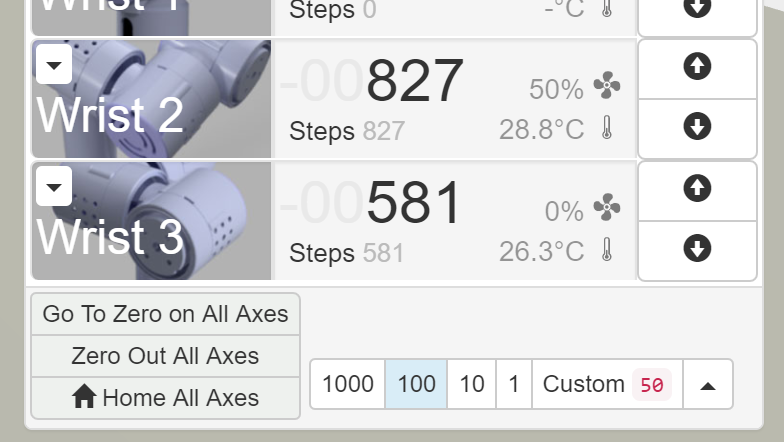Open the Wrist 2 dropdown menu
784x442 pixels.
54,64
